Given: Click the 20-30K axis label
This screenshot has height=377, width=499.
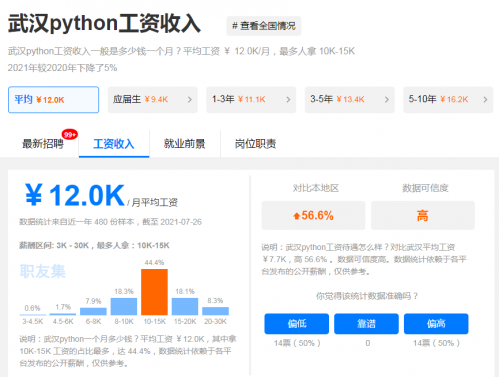Looking at the screenshot, I should pyautogui.click(x=215, y=322).
